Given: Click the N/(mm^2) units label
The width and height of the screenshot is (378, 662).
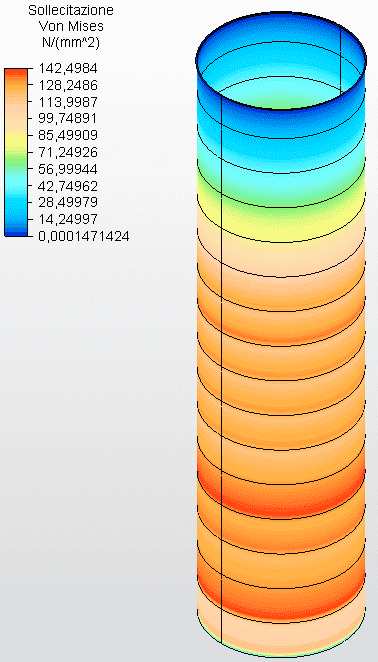Looking at the screenshot, I should (x=71, y=43).
